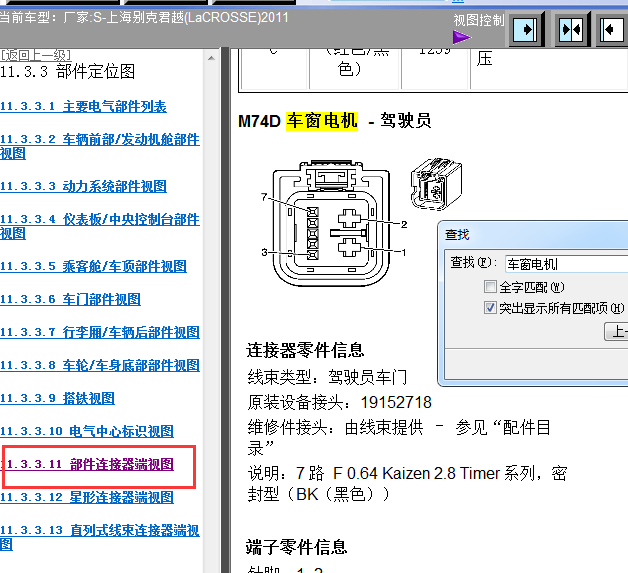Open 11.3.3.10 电气中心标识视图
Viewport: 628px width, 573px height.
click(87, 431)
